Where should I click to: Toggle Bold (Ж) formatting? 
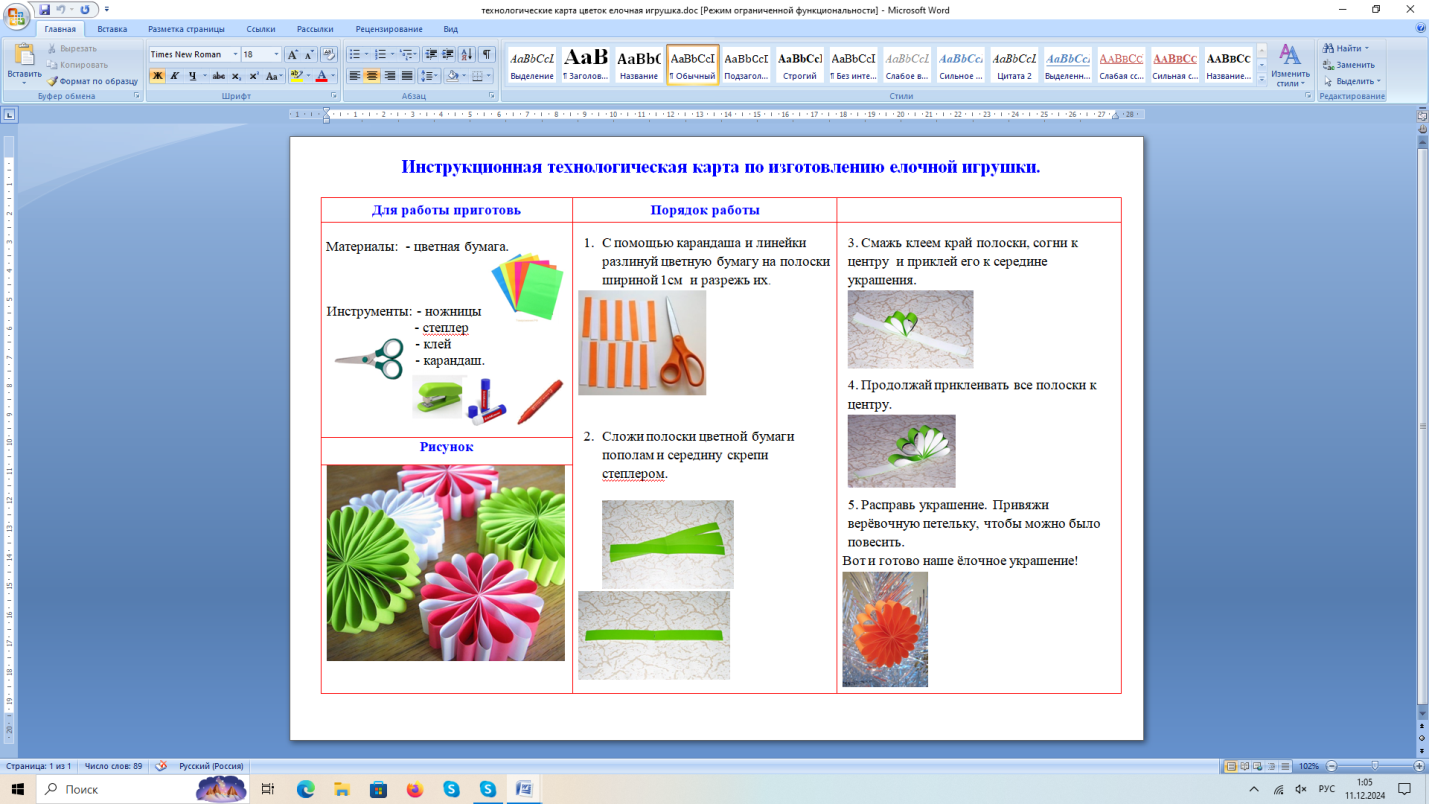(x=157, y=76)
